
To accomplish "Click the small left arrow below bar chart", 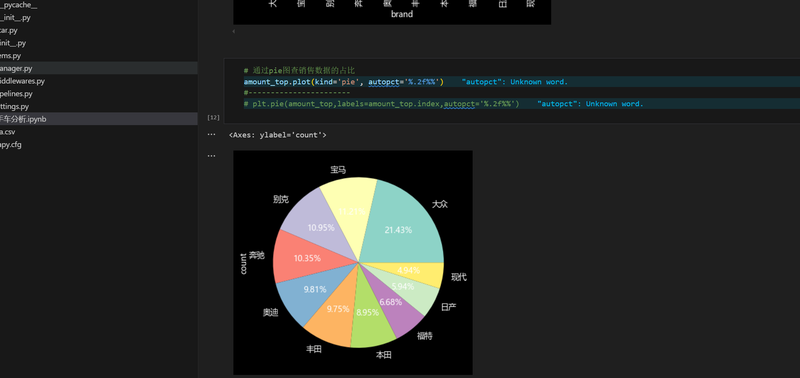I will tap(234, 32).
